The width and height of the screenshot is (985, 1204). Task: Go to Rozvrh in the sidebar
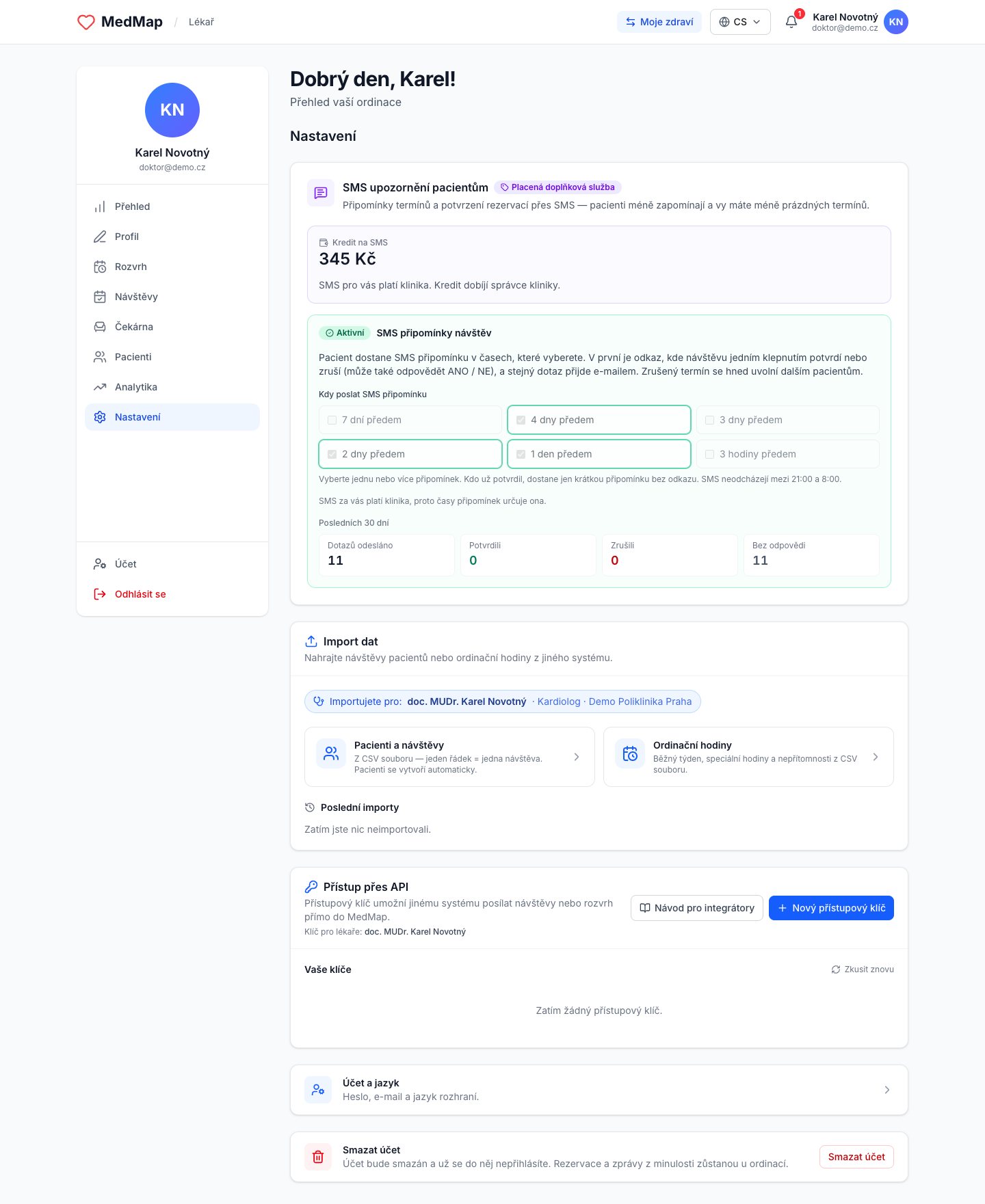[172, 267]
